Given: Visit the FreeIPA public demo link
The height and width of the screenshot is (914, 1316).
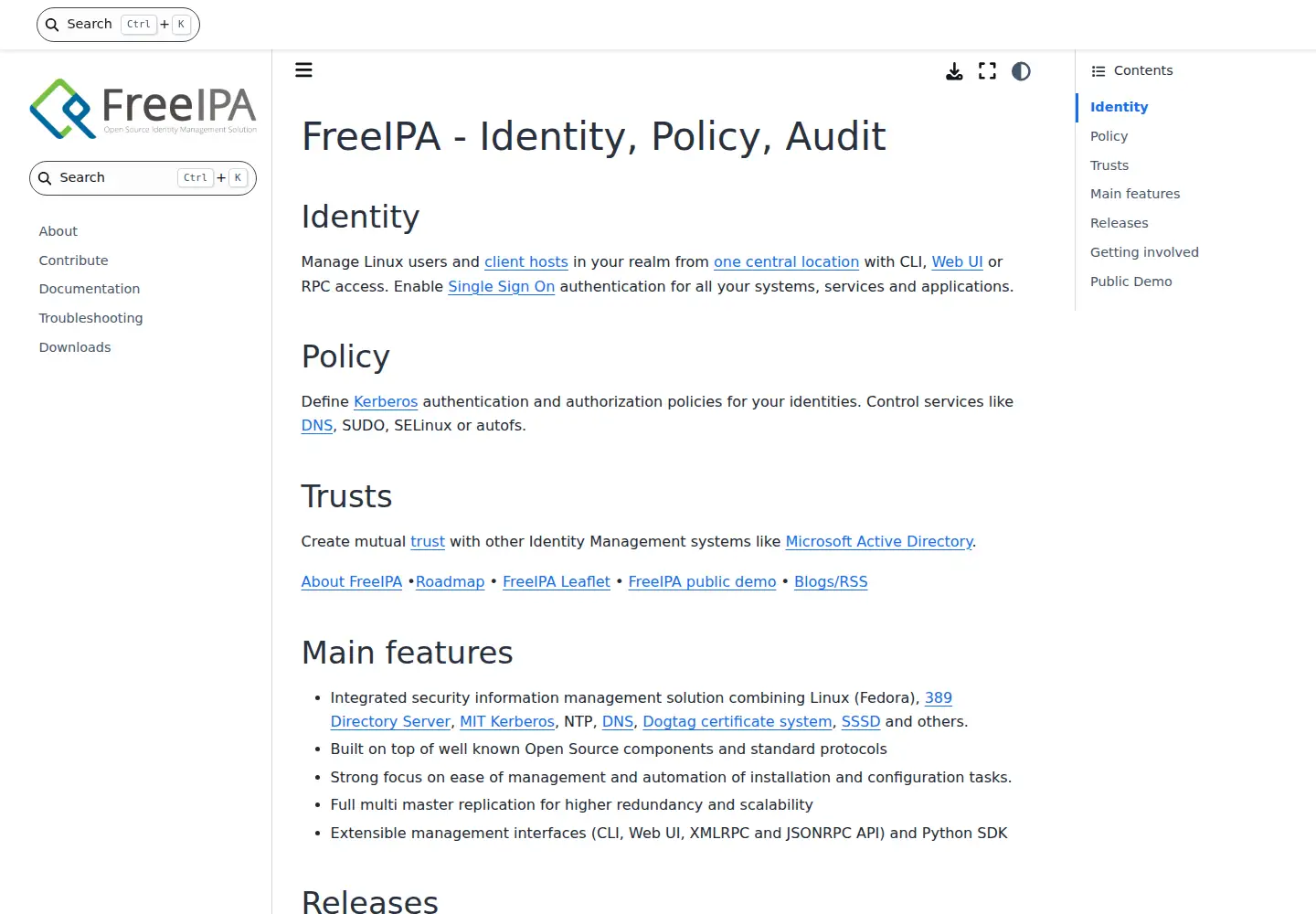Looking at the screenshot, I should point(702,582).
